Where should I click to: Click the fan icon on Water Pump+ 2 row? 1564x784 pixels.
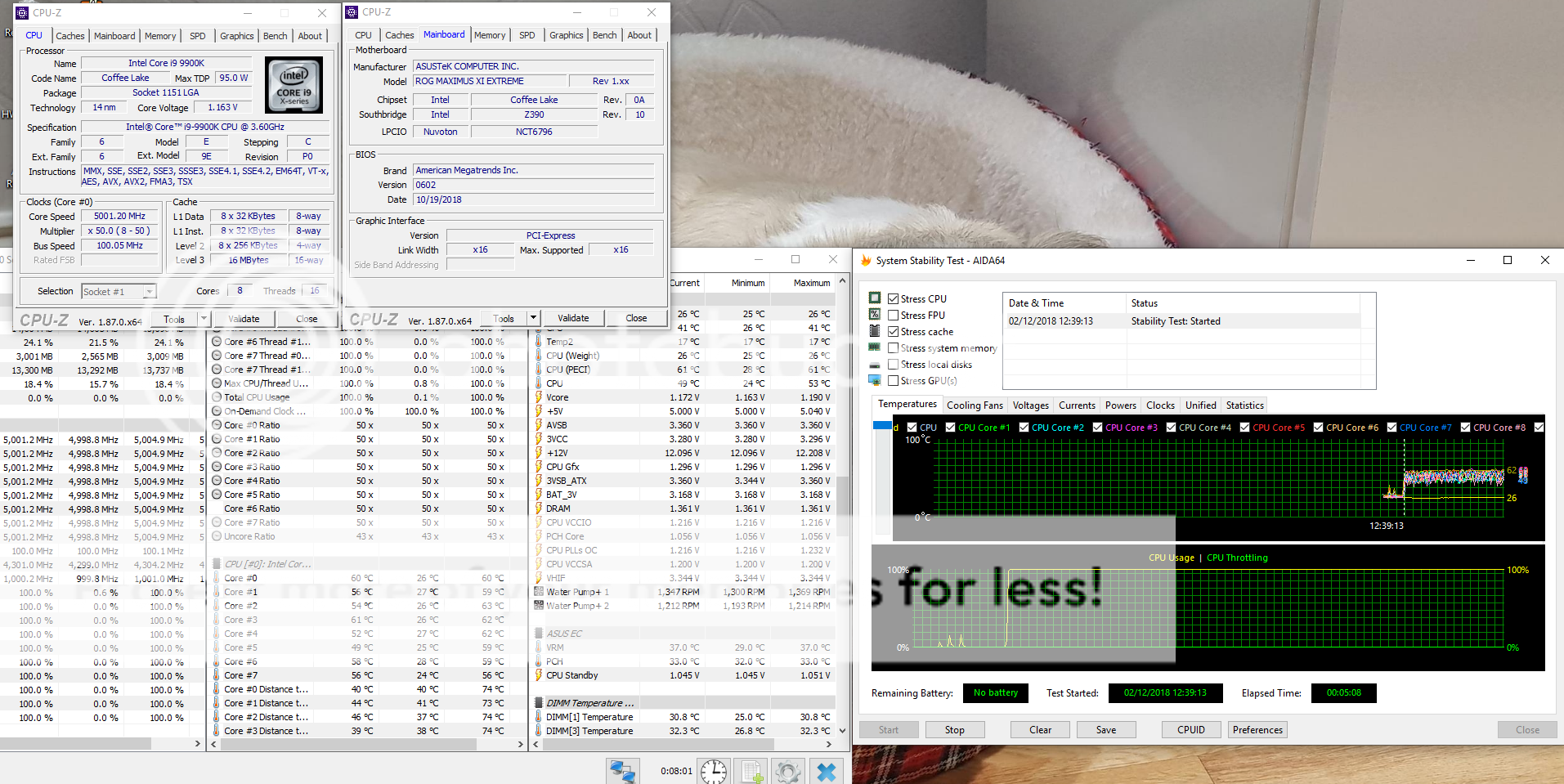539,606
